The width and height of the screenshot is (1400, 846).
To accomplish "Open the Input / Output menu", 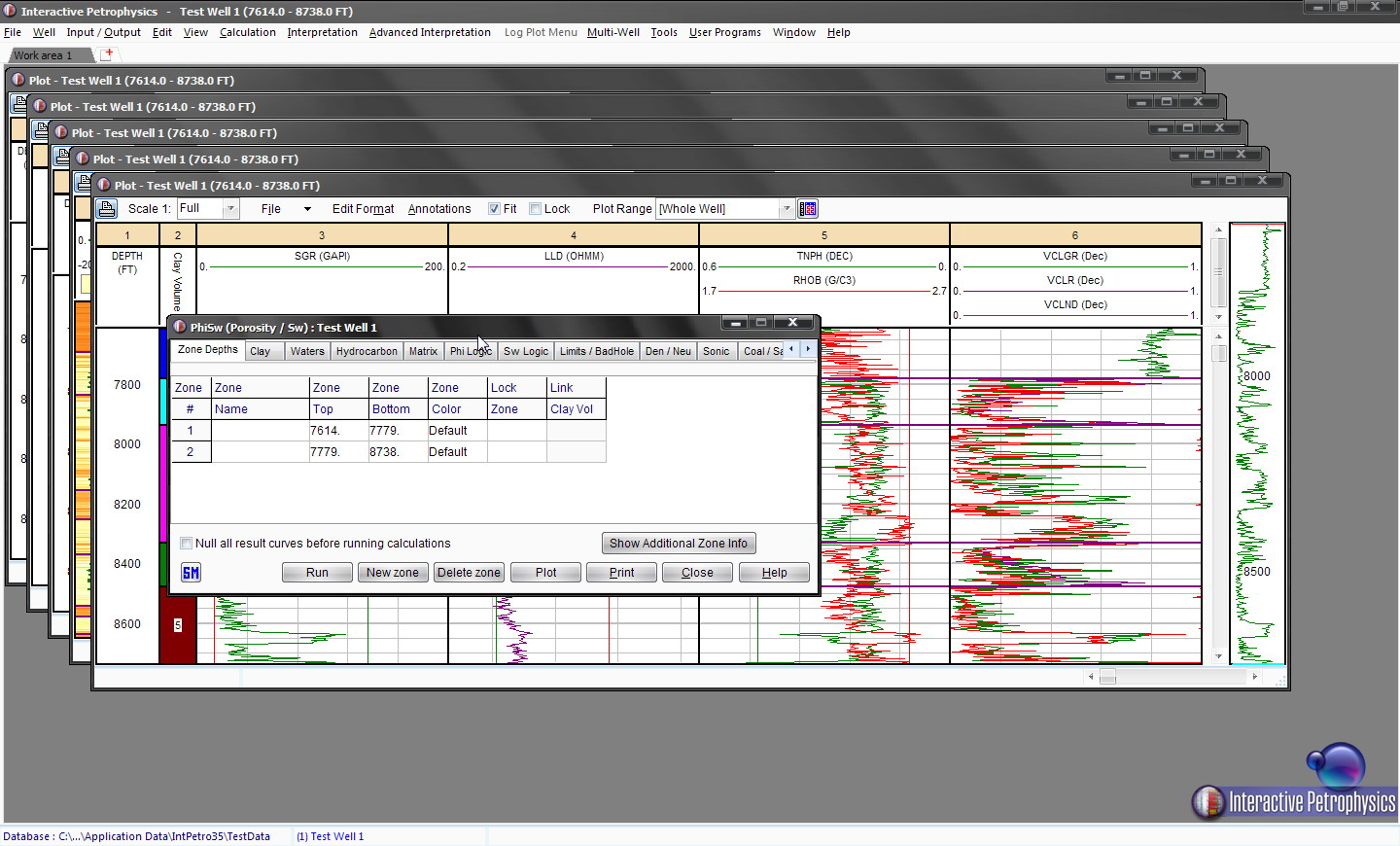I will 103,32.
